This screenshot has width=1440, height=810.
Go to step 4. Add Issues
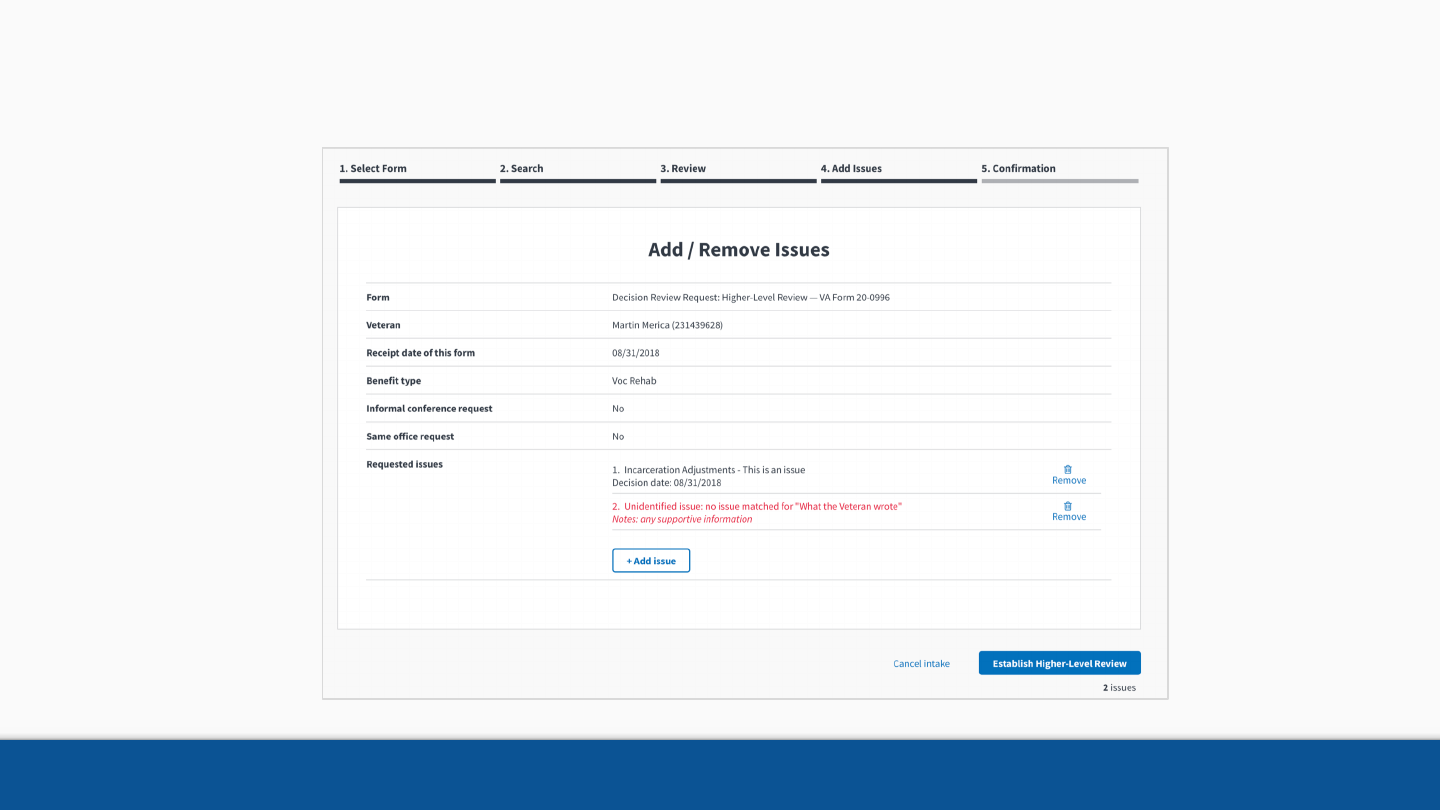click(x=899, y=172)
